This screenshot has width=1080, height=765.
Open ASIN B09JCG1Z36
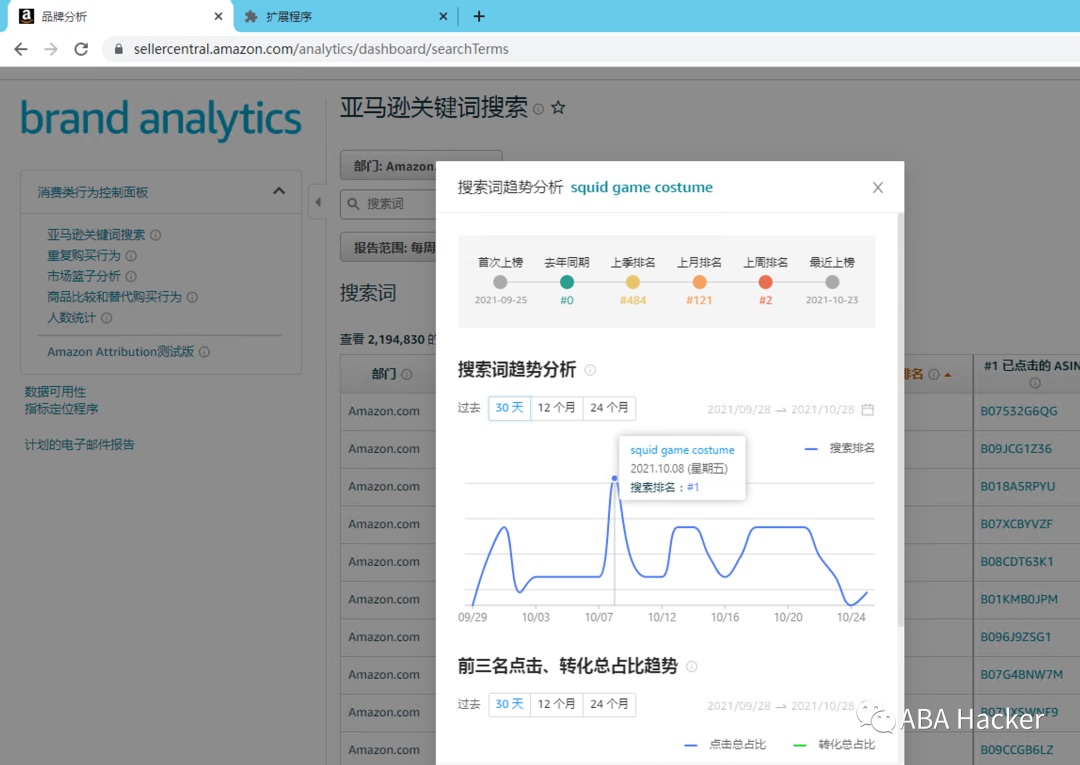[1016, 448]
